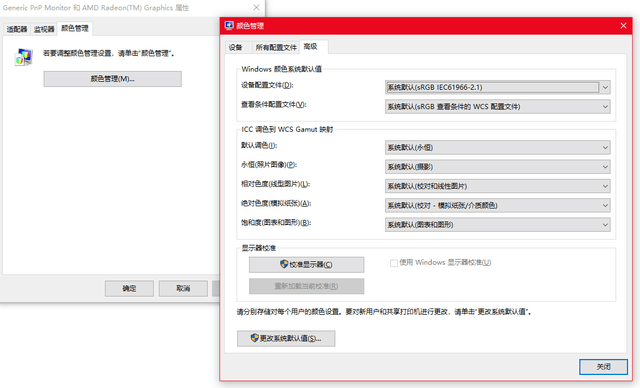Click the 颜色管理(M)... button
640x388 pixels.
pyautogui.click(x=113, y=79)
